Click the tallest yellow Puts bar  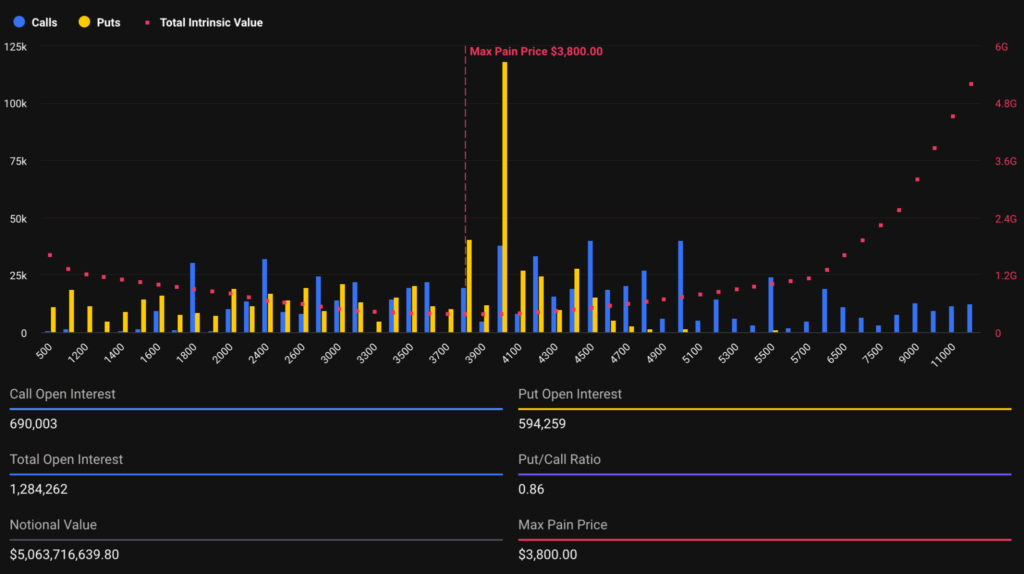coord(505,200)
